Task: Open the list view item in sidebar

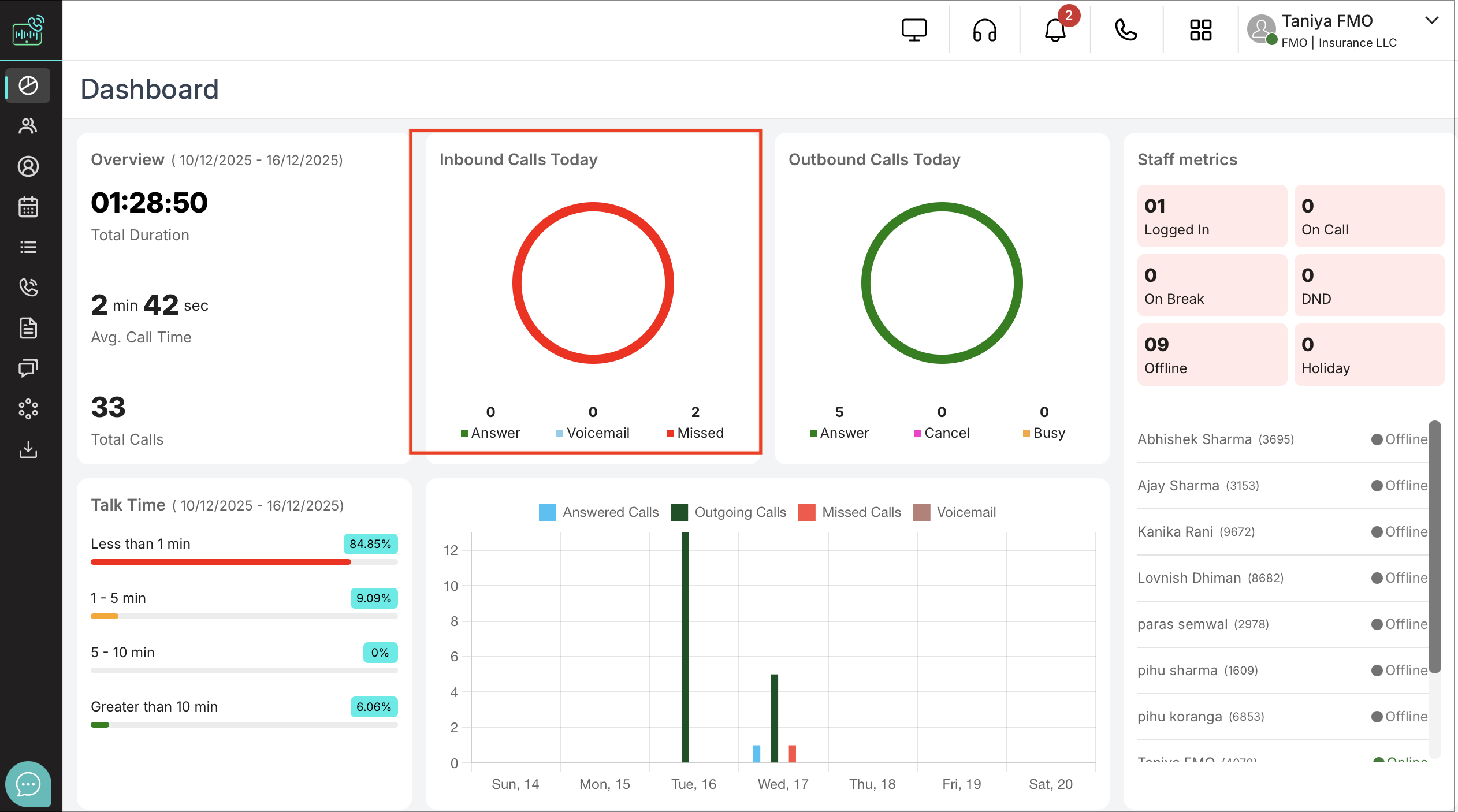Action: click(28, 247)
